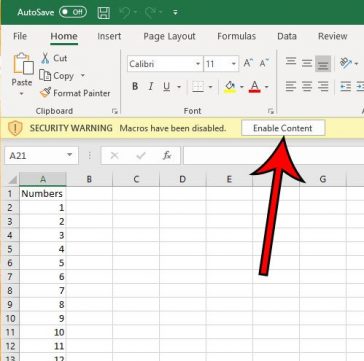Viewport: 364px width, 361px height.
Task: Select row 5 header
Action: tap(10, 249)
